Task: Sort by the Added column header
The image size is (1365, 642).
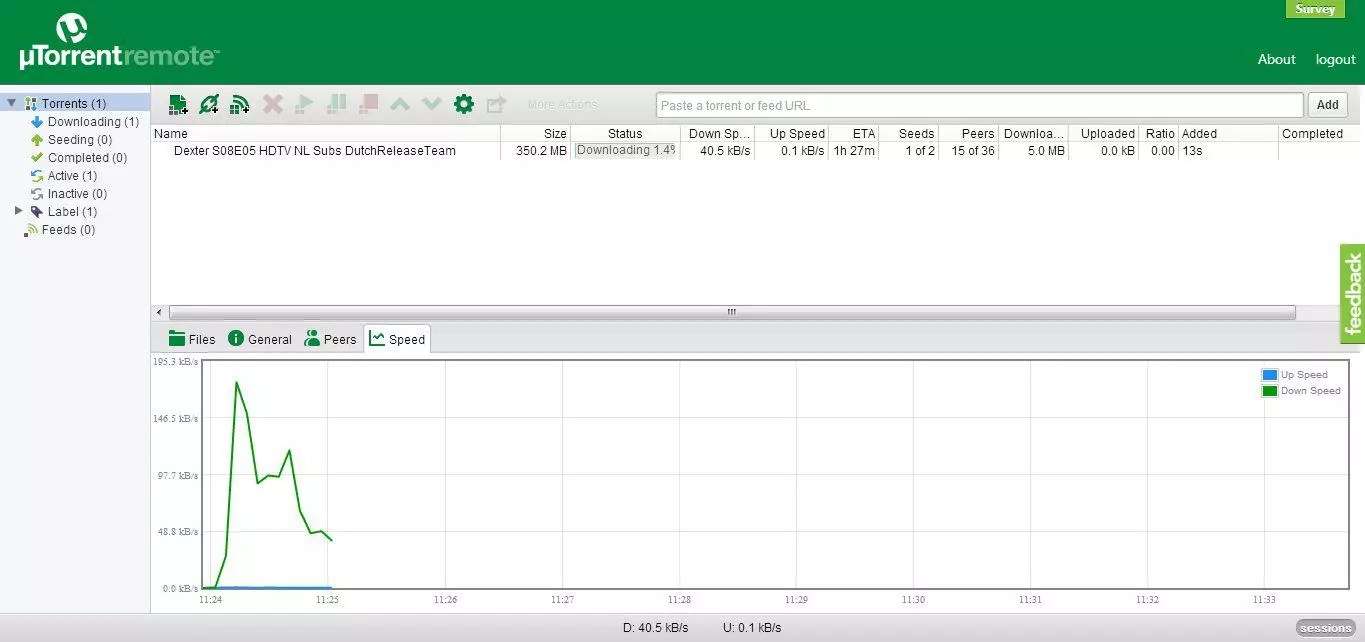Action: coord(1228,133)
